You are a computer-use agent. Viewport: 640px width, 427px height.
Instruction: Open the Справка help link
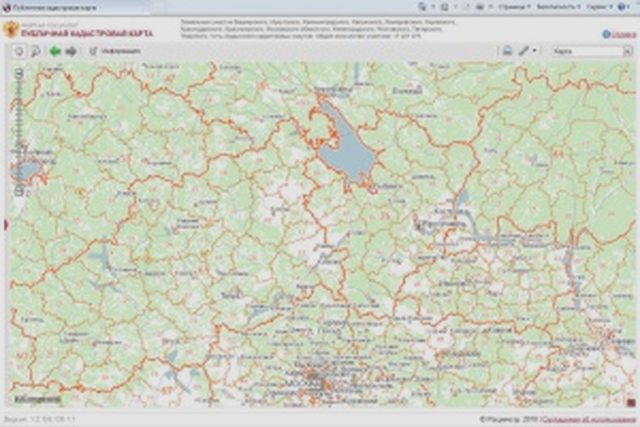click(x=624, y=35)
